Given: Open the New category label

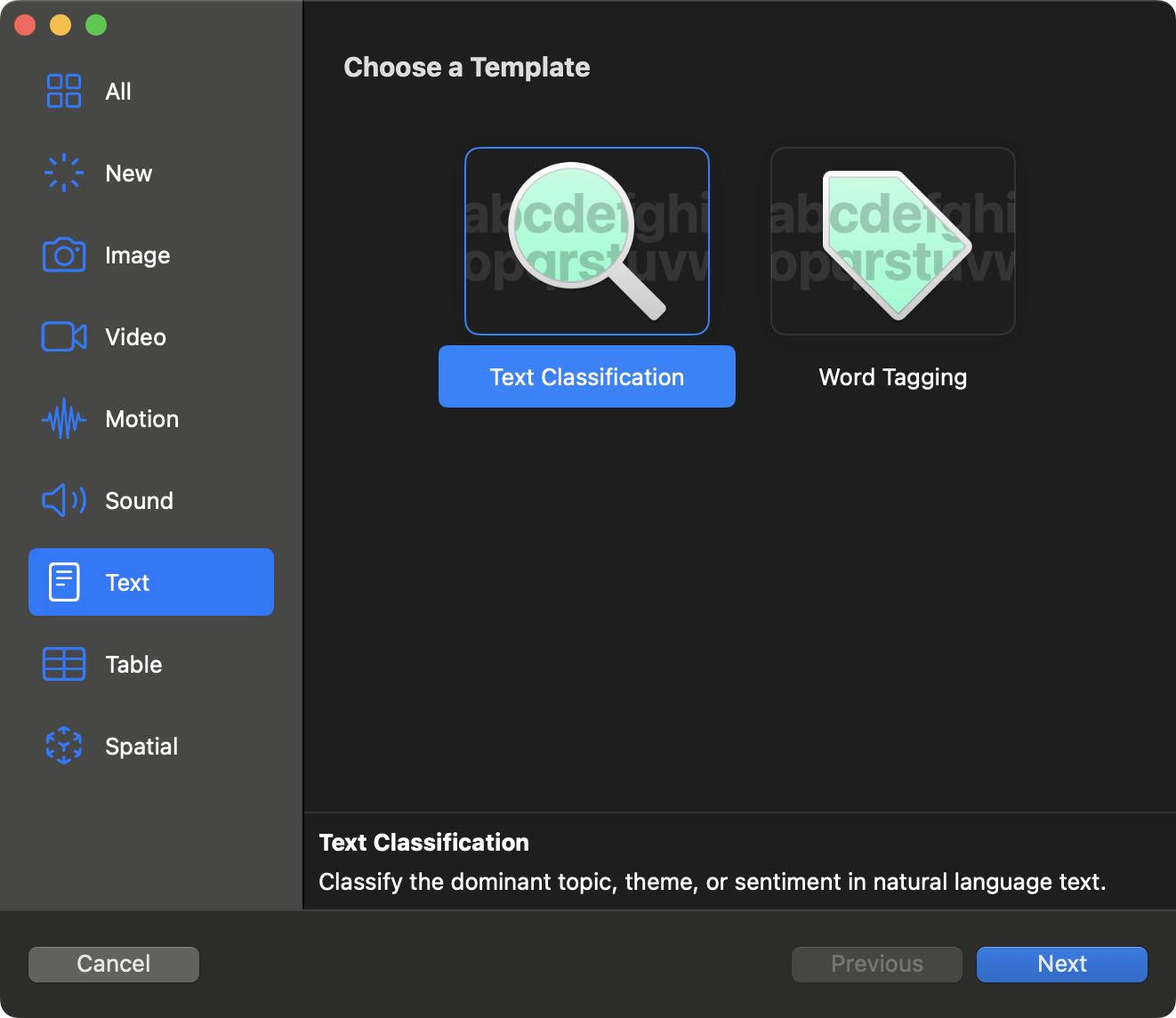Looking at the screenshot, I should pyautogui.click(x=129, y=174).
